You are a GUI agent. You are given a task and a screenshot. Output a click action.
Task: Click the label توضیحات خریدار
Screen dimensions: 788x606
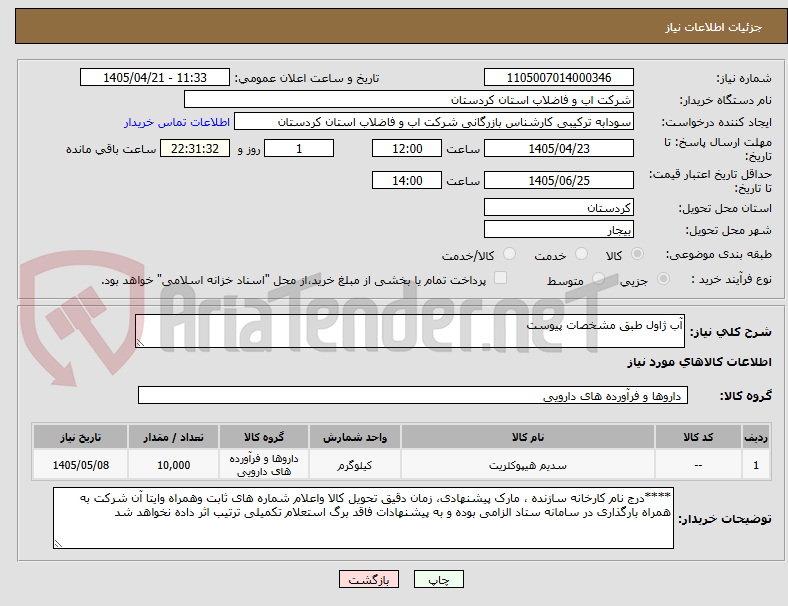point(725,519)
